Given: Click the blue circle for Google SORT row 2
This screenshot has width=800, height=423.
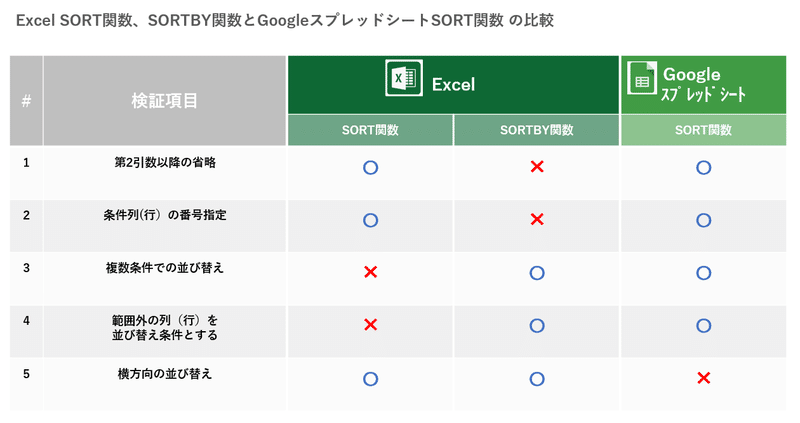Looking at the screenshot, I should tap(704, 220).
